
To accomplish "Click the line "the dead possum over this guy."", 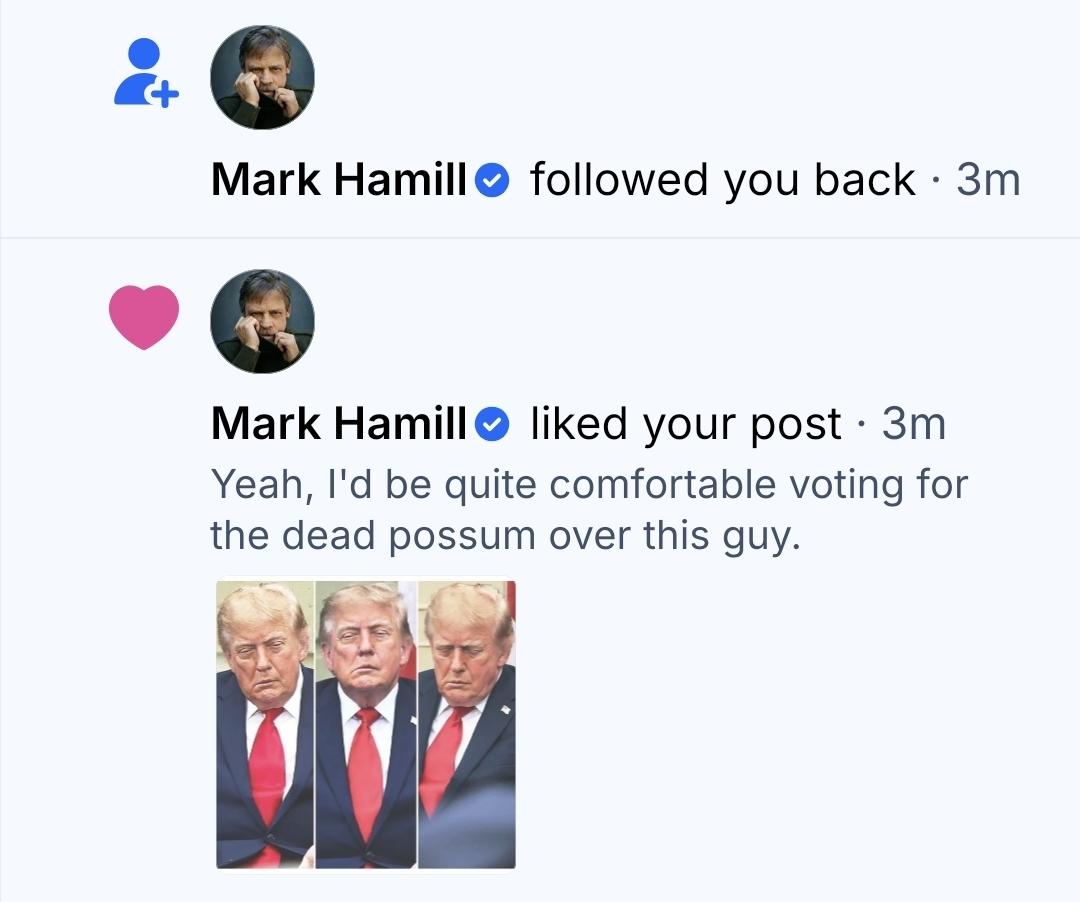I will pos(506,537).
